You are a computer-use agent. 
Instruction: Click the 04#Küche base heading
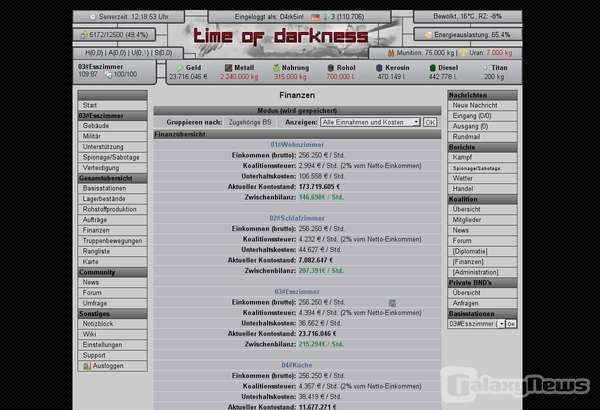[297, 365]
